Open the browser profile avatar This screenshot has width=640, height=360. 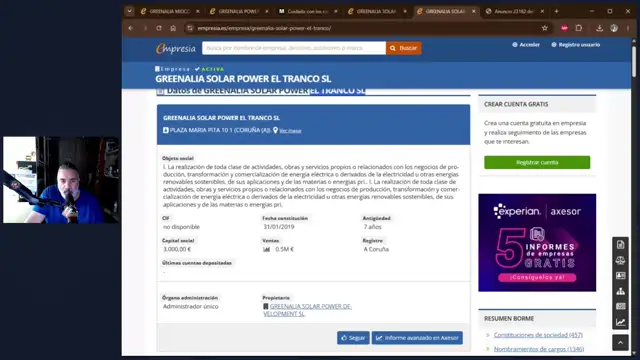614,28
